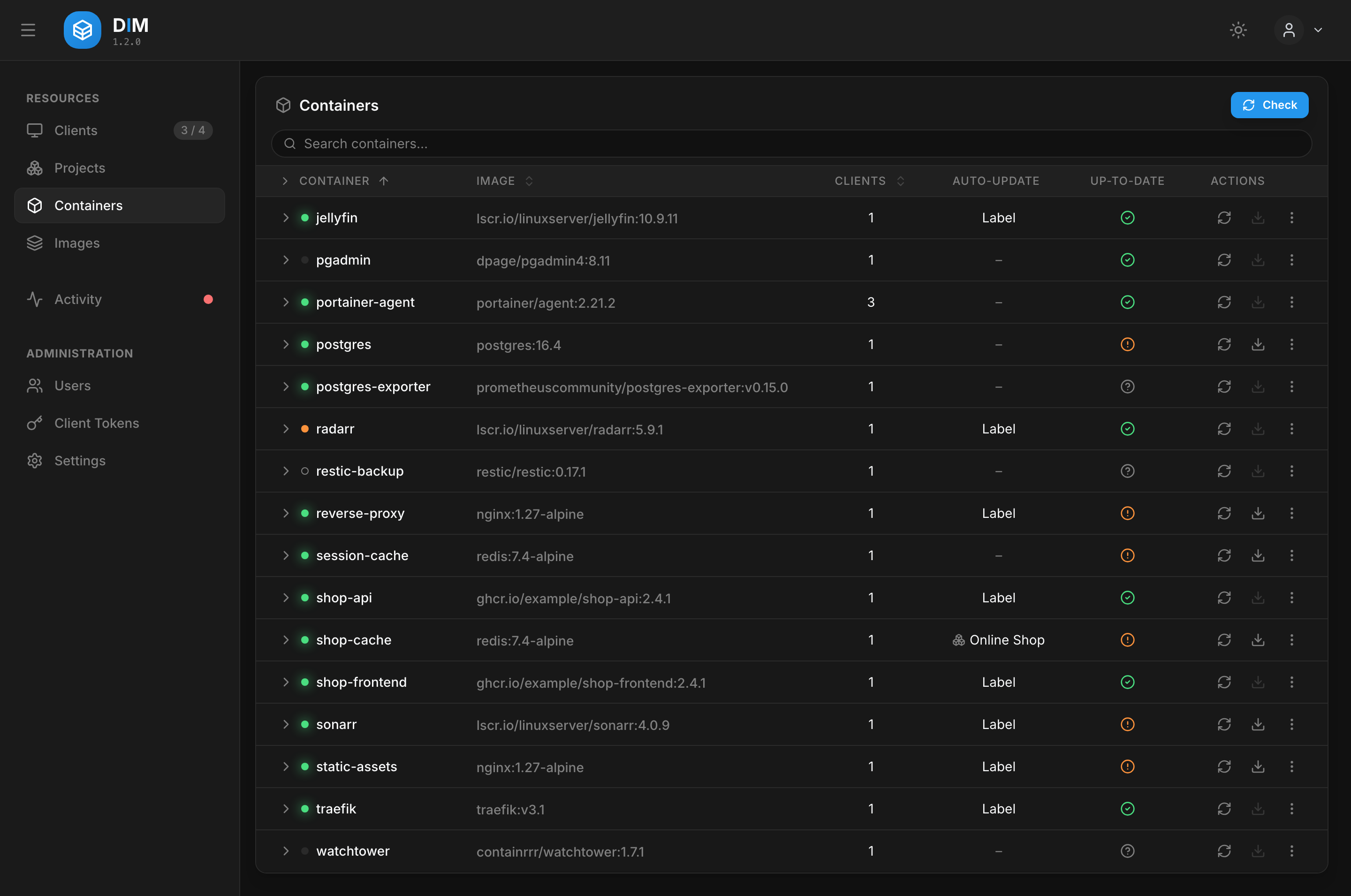Expand the radarr row
This screenshot has height=896, width=1351.
coord(286,429)
